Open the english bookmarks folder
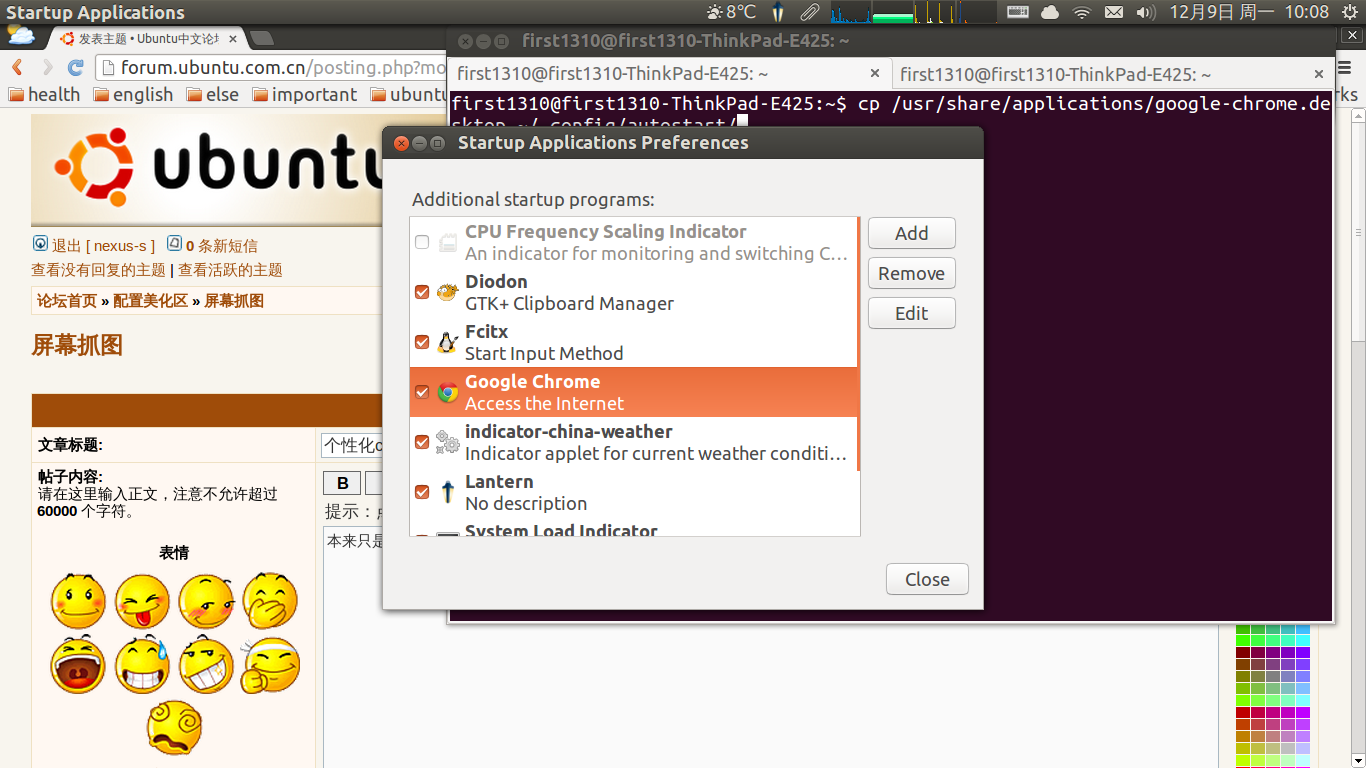1366x768 pixels. tap(133, 94)
